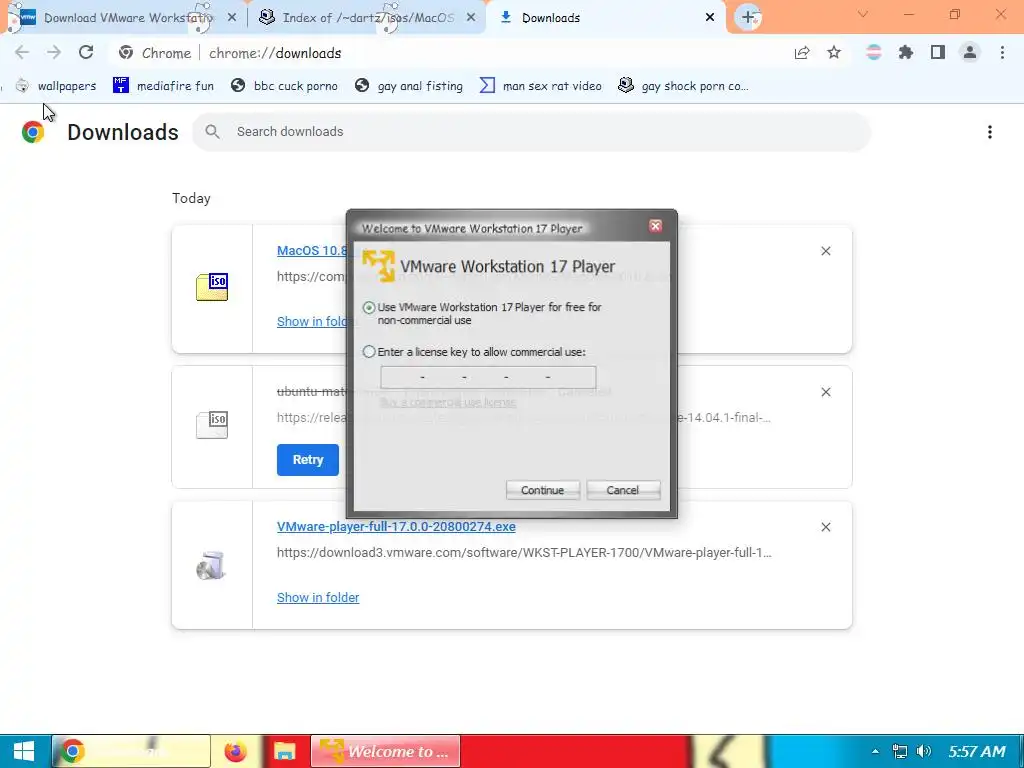This screenshot has height=768, width=1024.
Task: Open File Explorer from the taskbar
Action: coord(284,752)
